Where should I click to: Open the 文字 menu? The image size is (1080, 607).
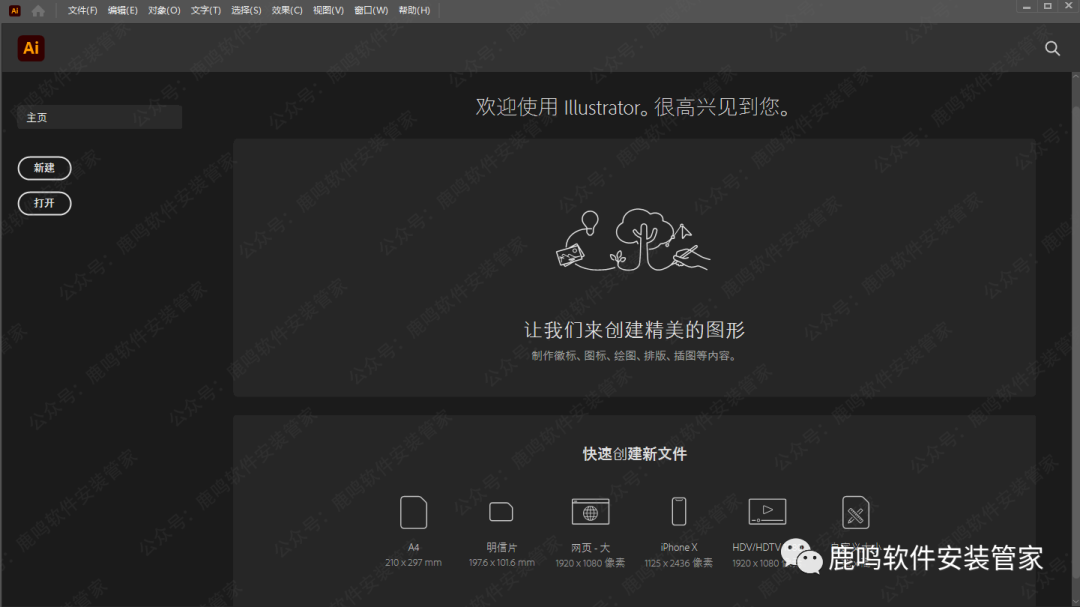tap(205, 9)
